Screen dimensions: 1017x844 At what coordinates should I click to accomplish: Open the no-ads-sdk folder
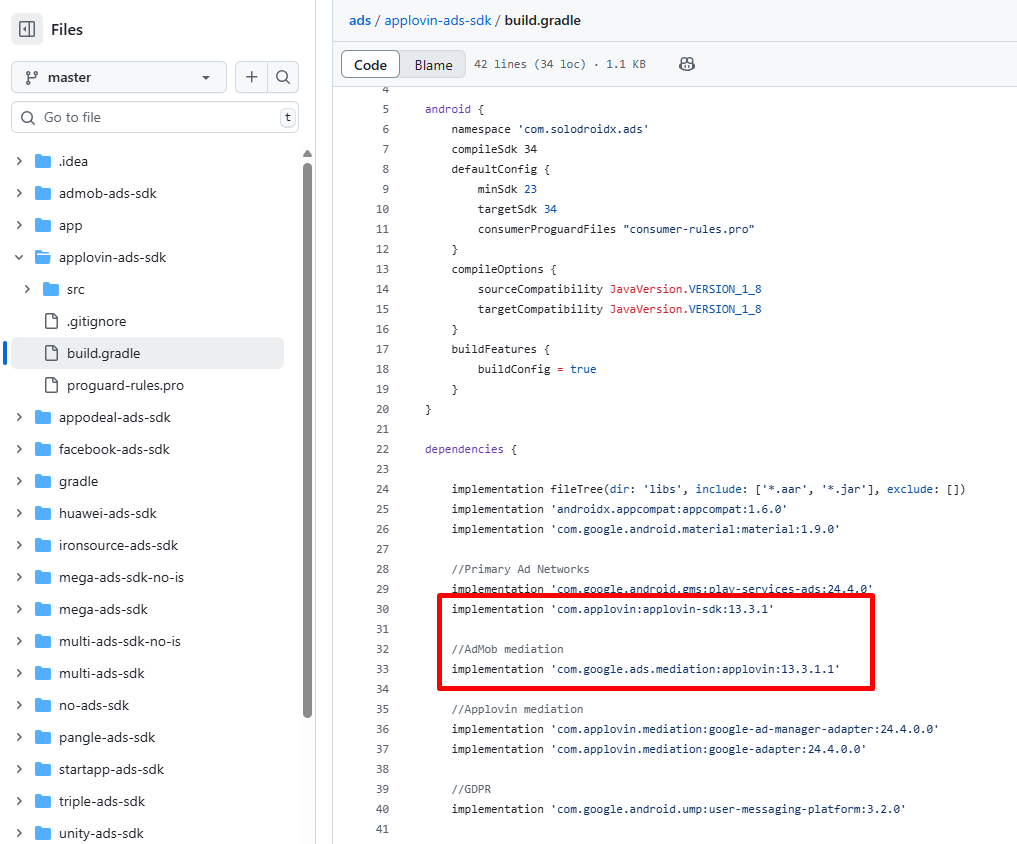pos(94,705)
